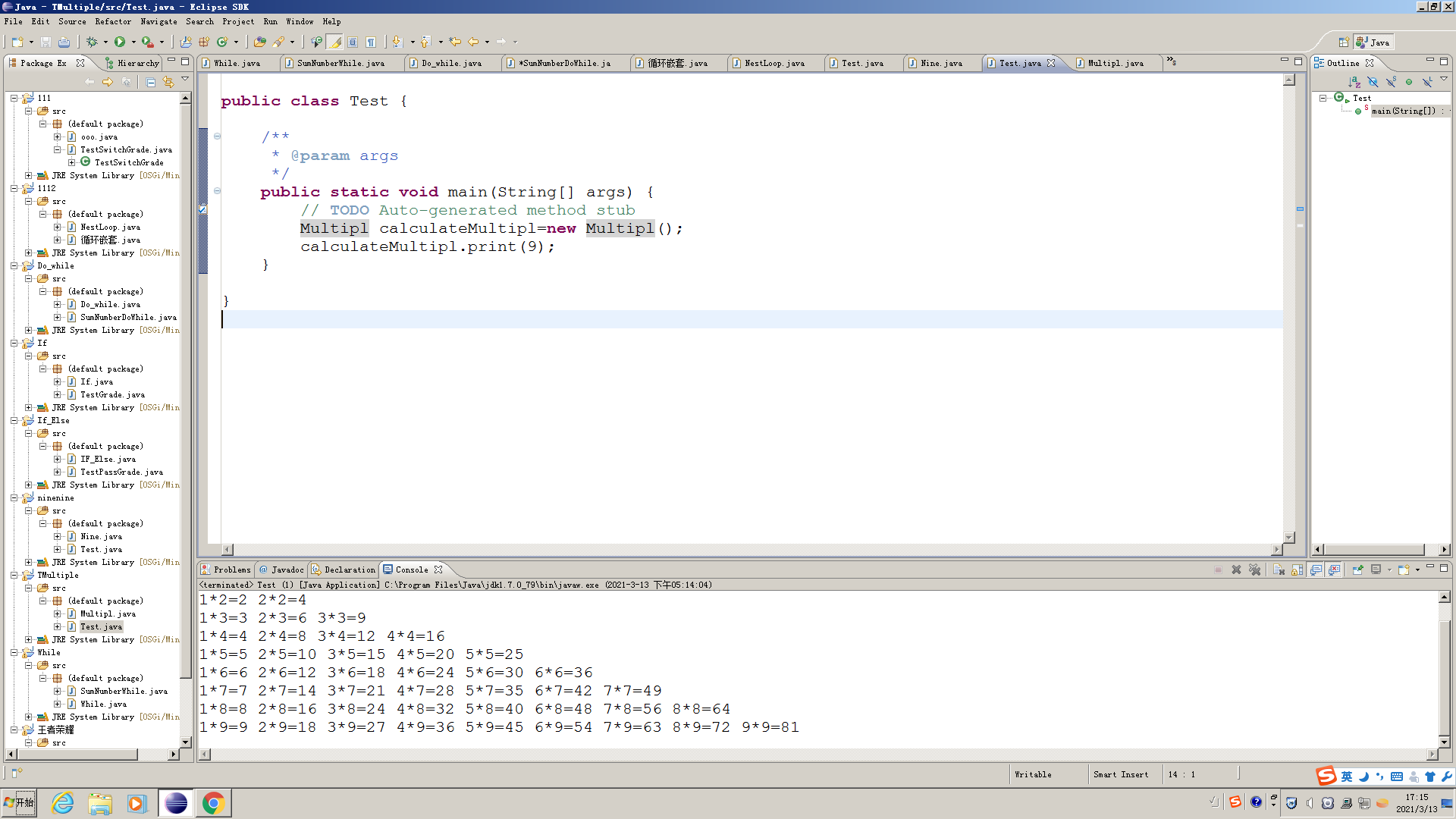Click Remove All Terminated Launches in the console
Screen dimensions: 1456x819
[1254, 570]
